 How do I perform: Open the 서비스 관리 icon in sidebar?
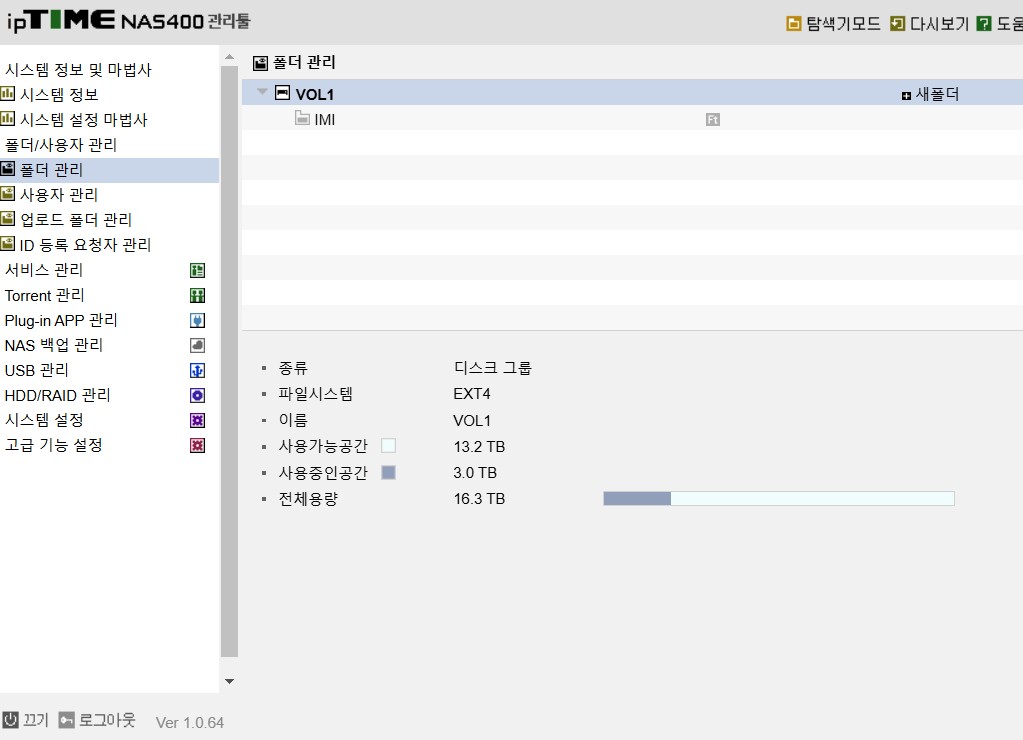(197, 270)
